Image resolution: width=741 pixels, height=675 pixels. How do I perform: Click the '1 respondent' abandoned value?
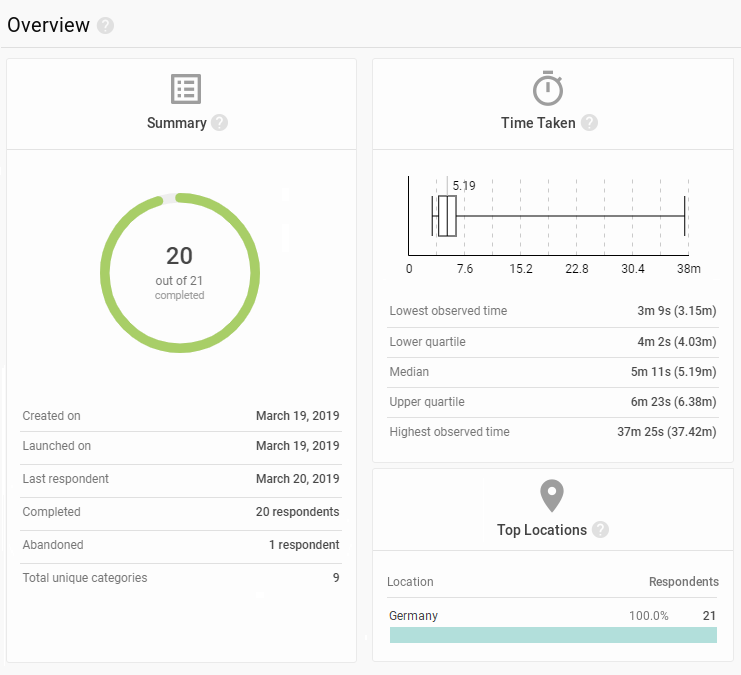pos(304,545)
